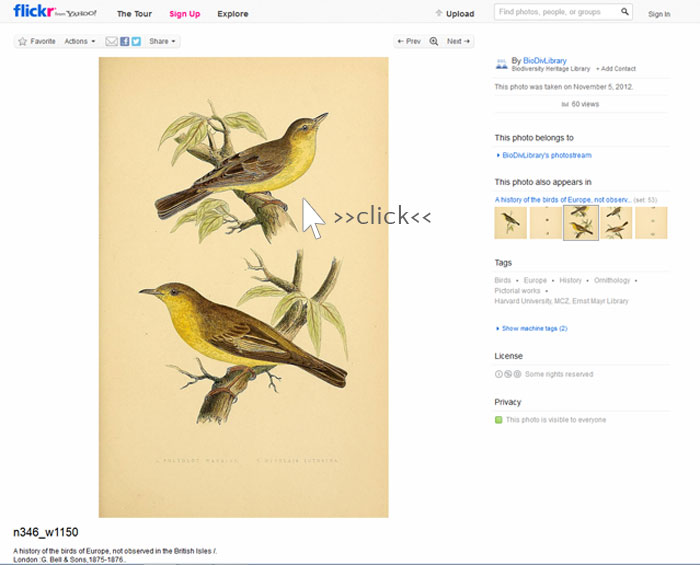
Task: Open the fifth blank-page set thumbnail
Action: (651, 223)
